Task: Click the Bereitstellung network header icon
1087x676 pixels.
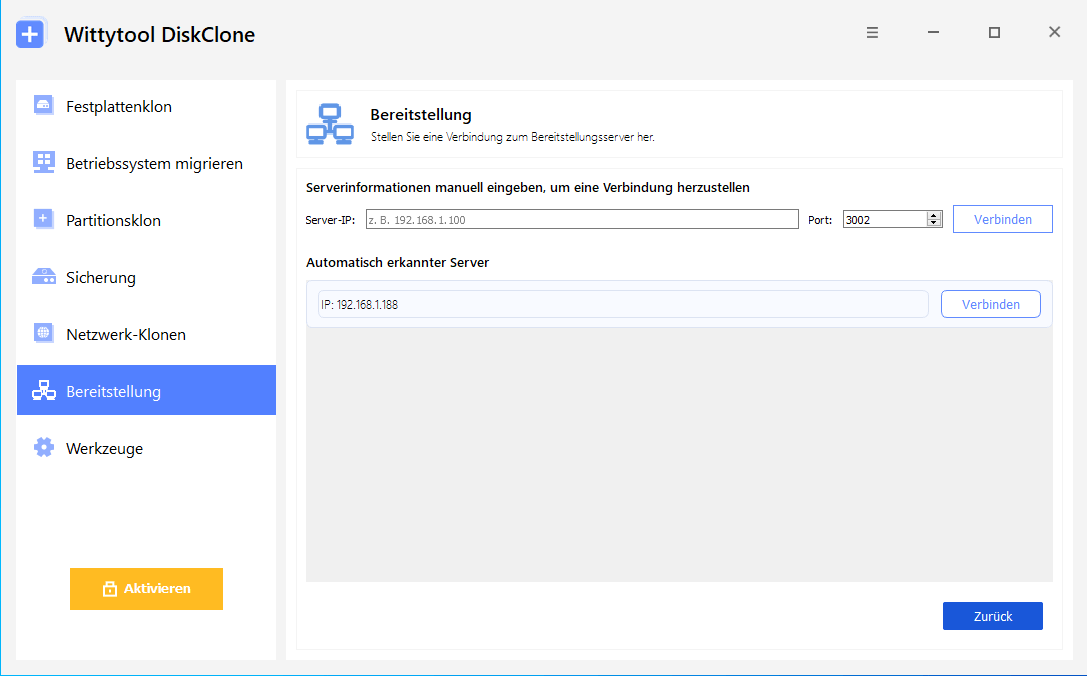Action: pyautogui.click(x=330, y=124)
